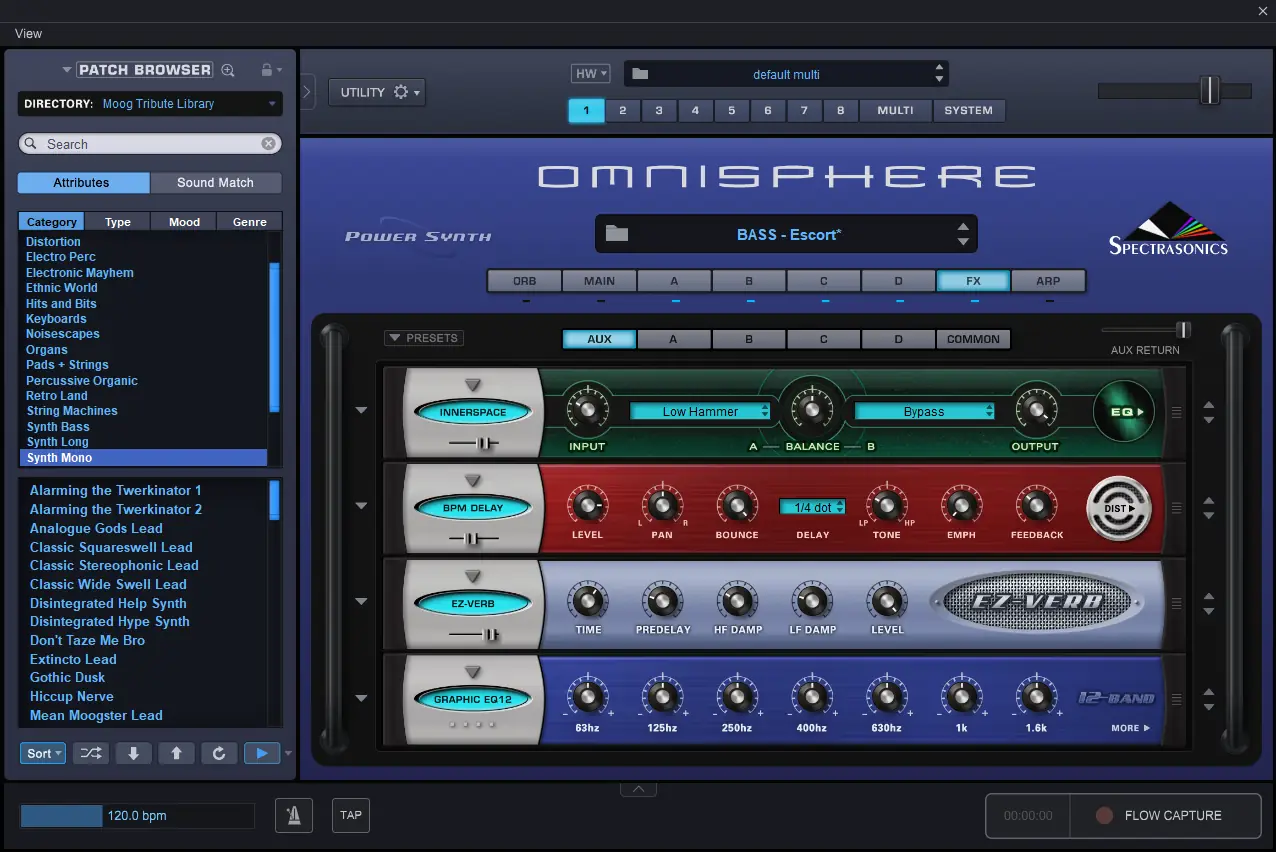
Task: Open the Low Hammer impulse dropdown
Action: click(700, 411)
